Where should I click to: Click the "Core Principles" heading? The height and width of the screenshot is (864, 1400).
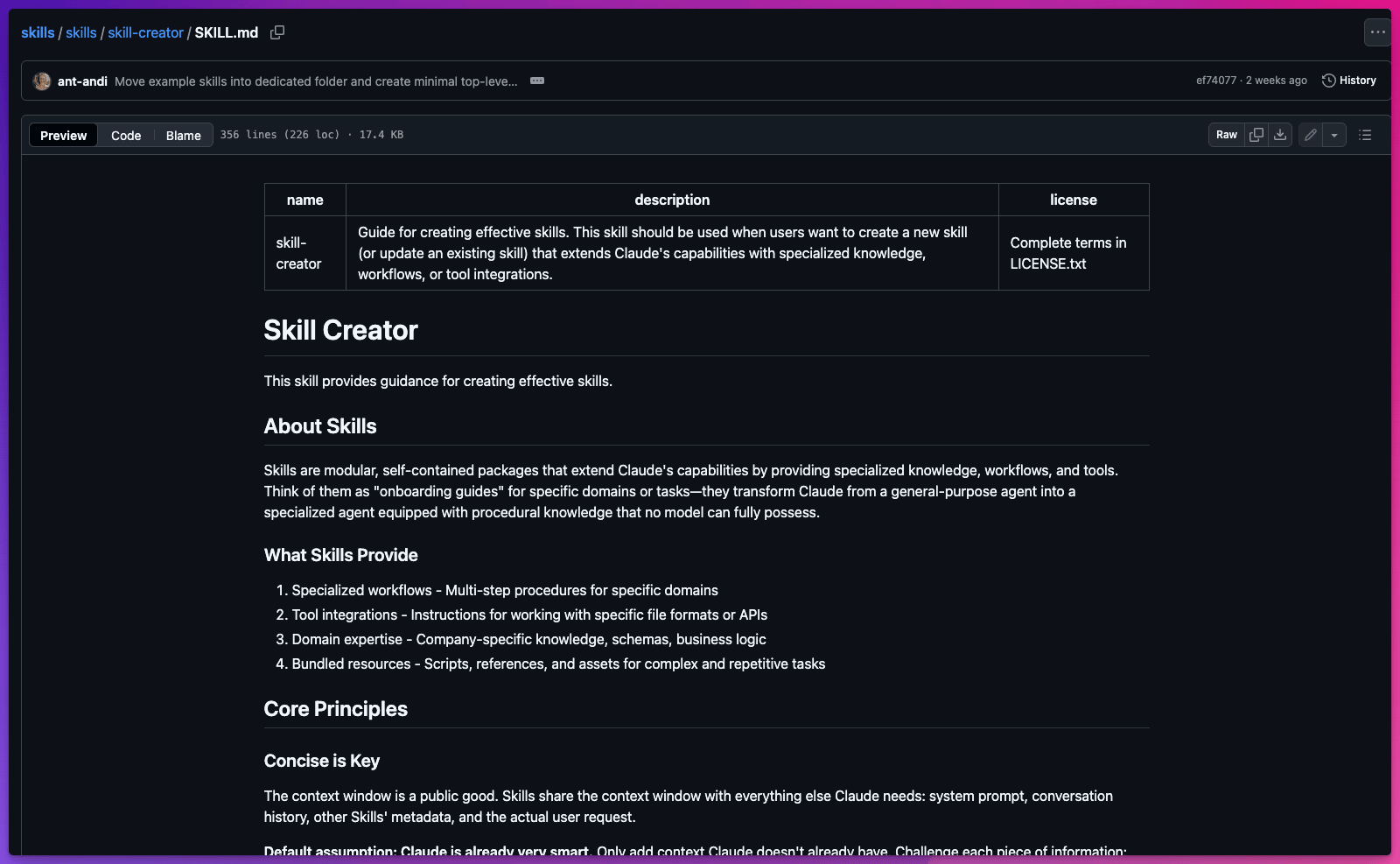[x=336, y=709]
